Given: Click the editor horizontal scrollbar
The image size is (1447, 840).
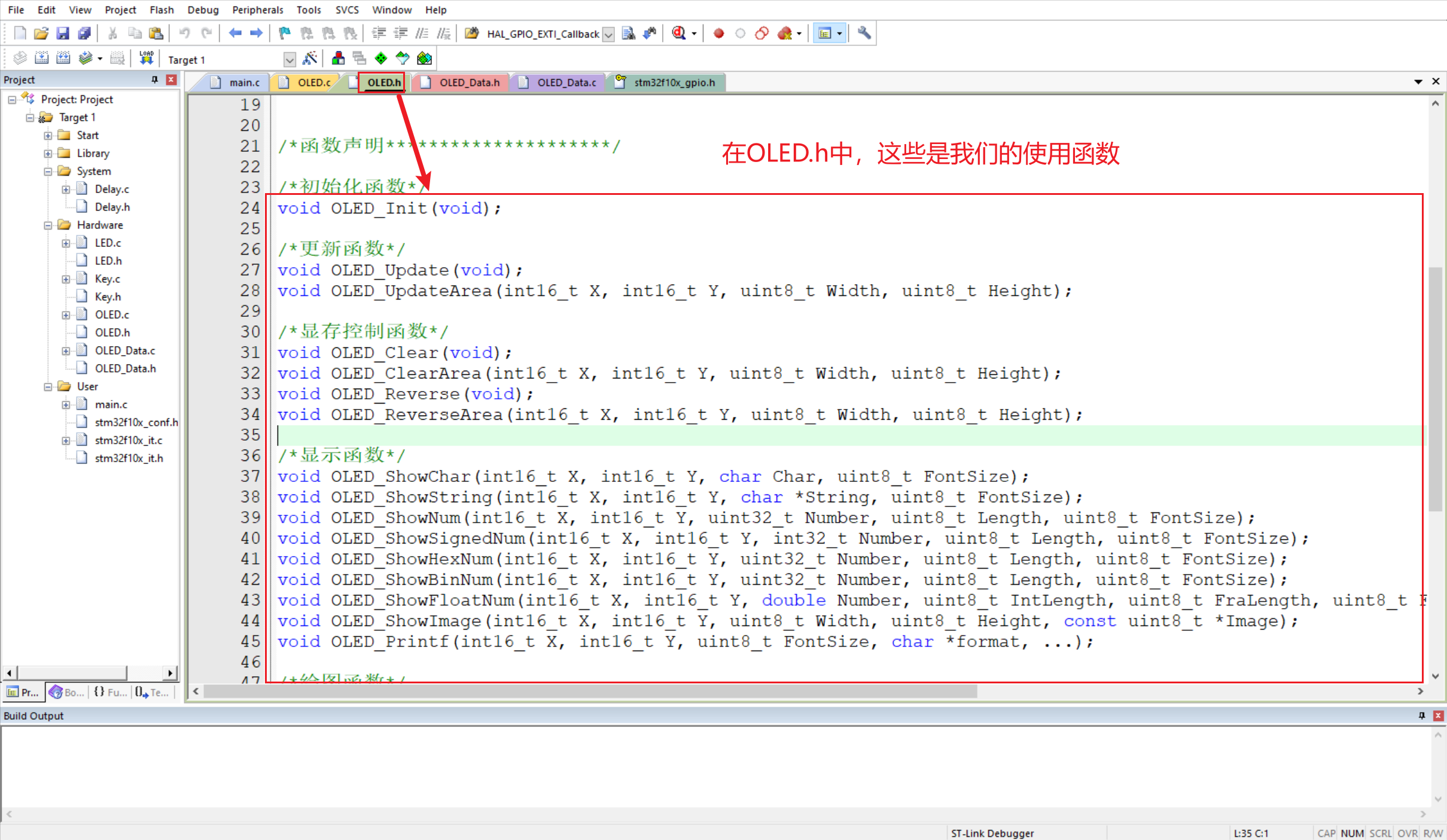Looking at the screenshot, I should (589, 692).
